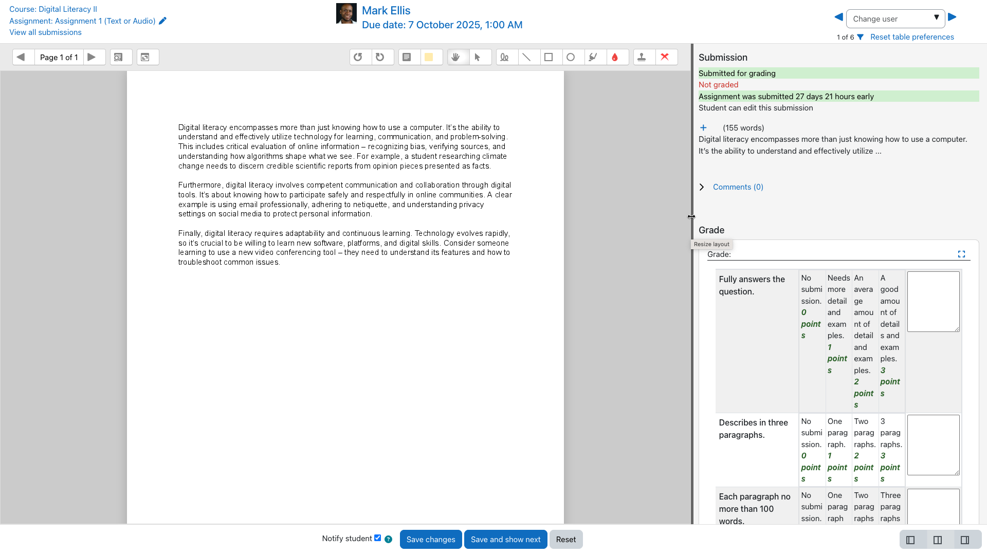Click remark box for Describes in three paragraphs
Screen dimensions: 987x555
tap(933, 445)
